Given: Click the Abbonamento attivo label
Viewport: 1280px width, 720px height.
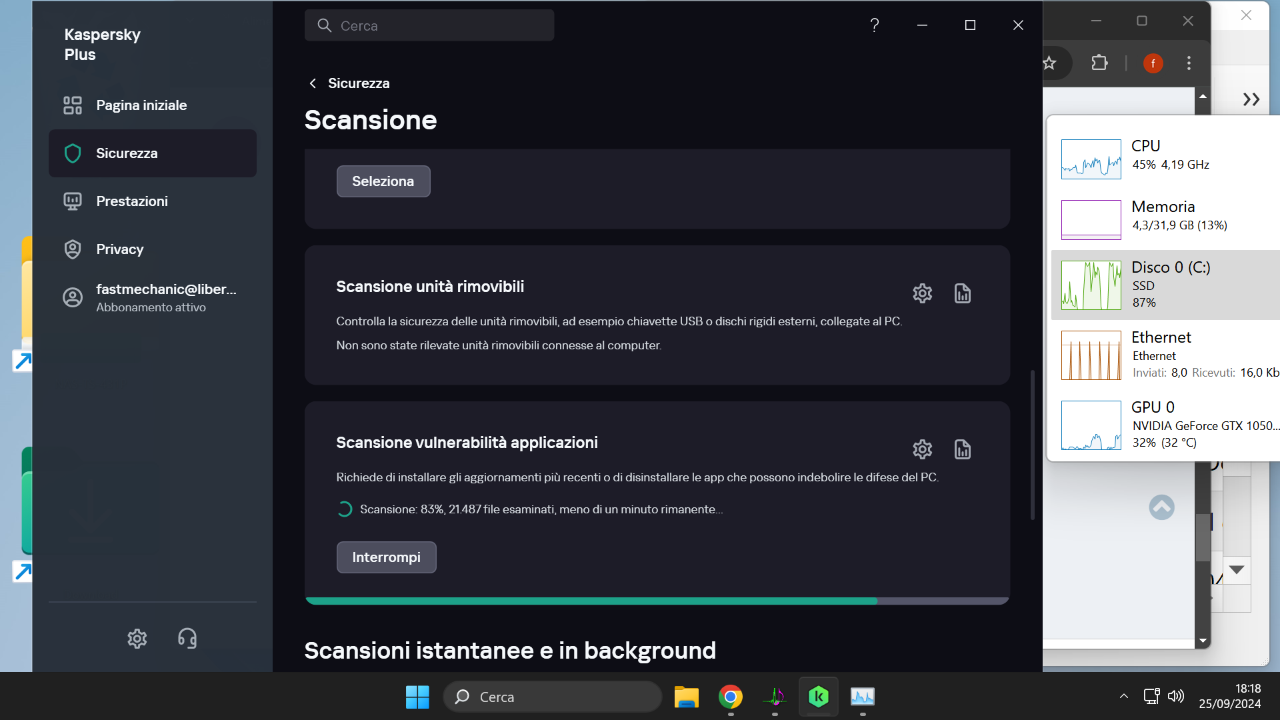Looking at the screenshot, I should [151, 308].
